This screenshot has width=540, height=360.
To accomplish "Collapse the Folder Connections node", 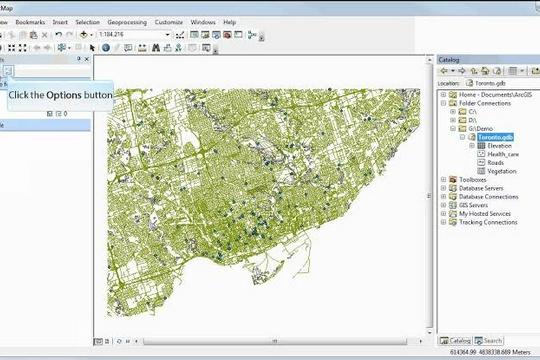I will 444,103.
